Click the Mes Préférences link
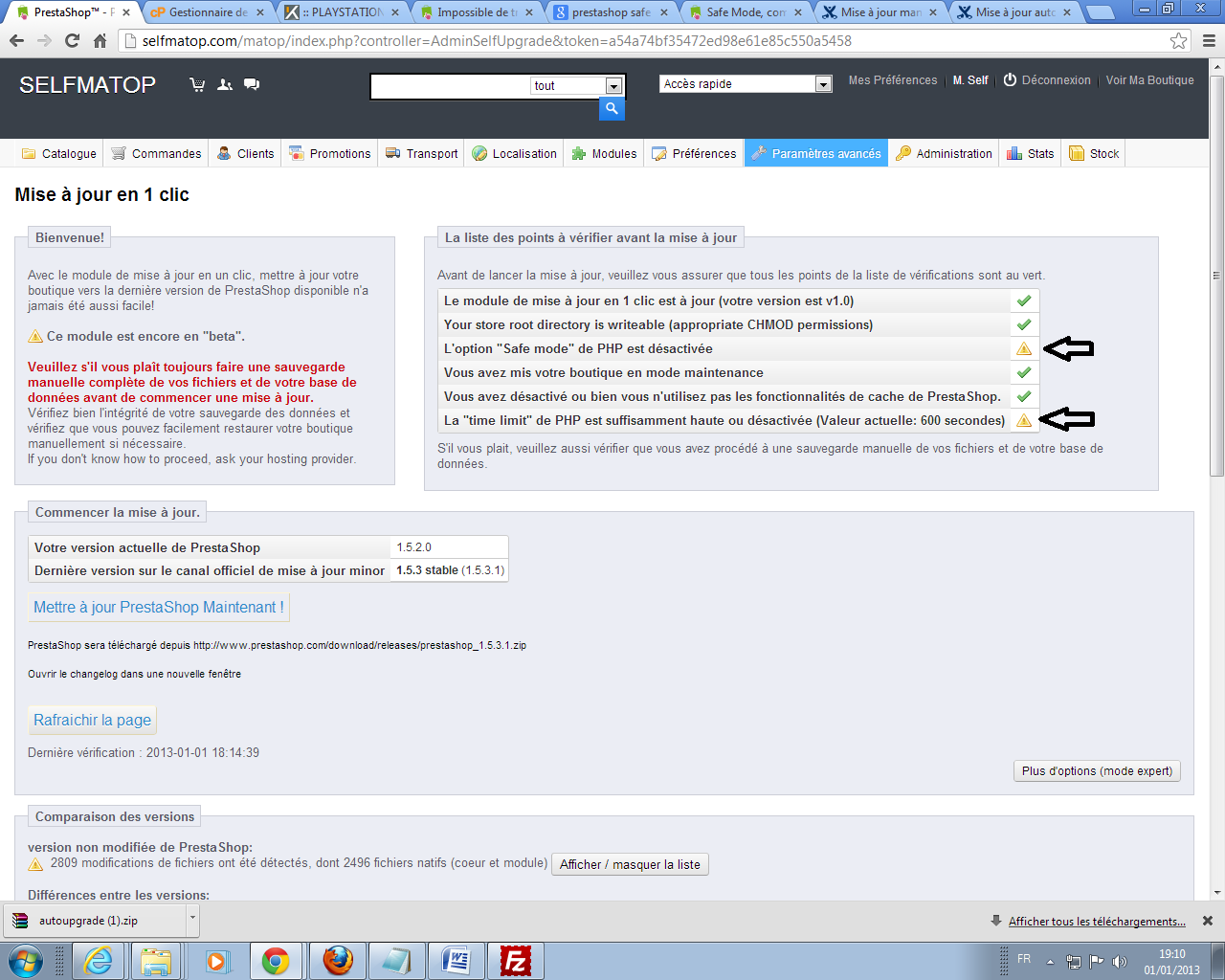 [x=893, y=80]
